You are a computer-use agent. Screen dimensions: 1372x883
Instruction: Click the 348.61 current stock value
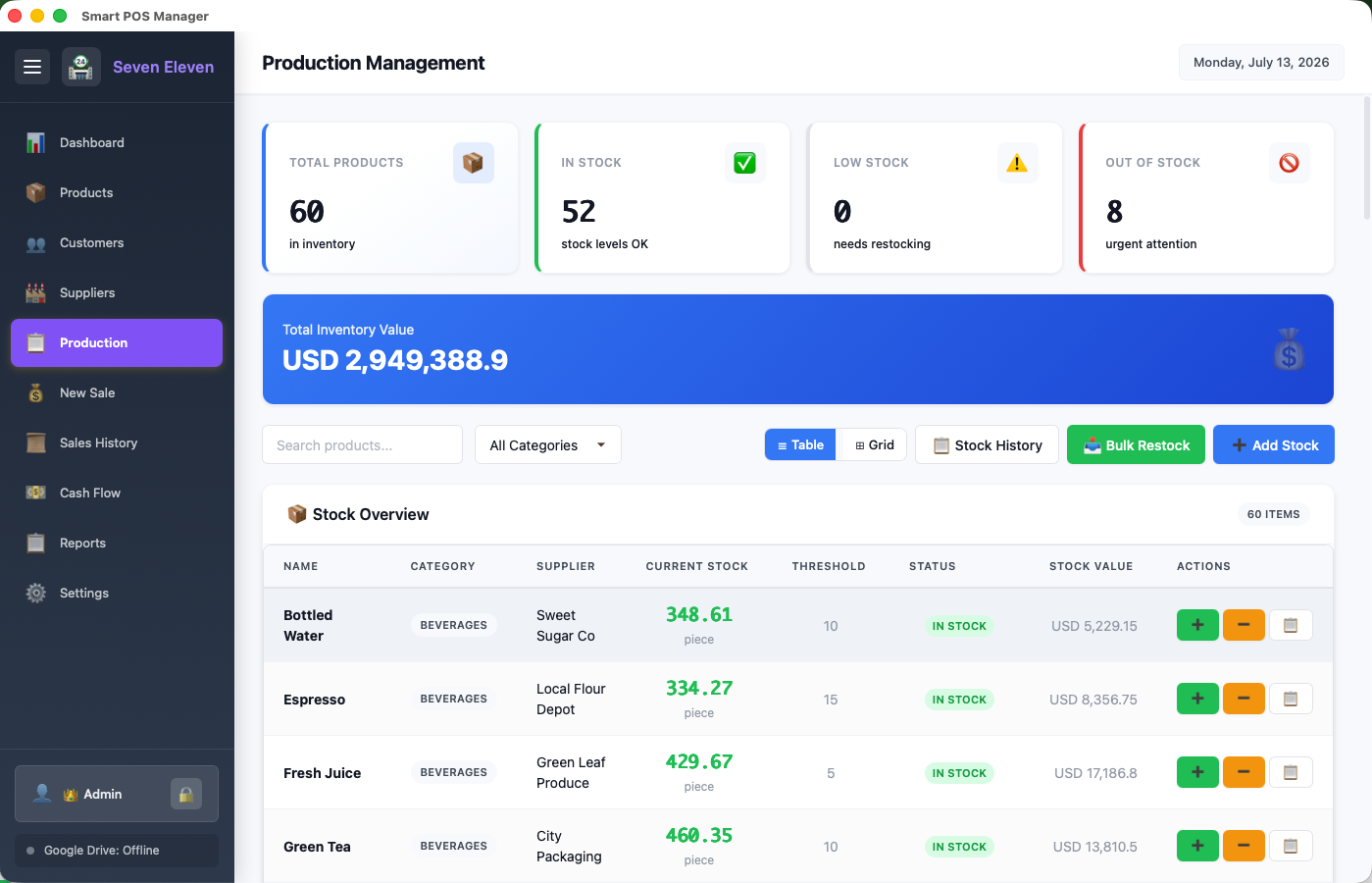click(699, 614)
